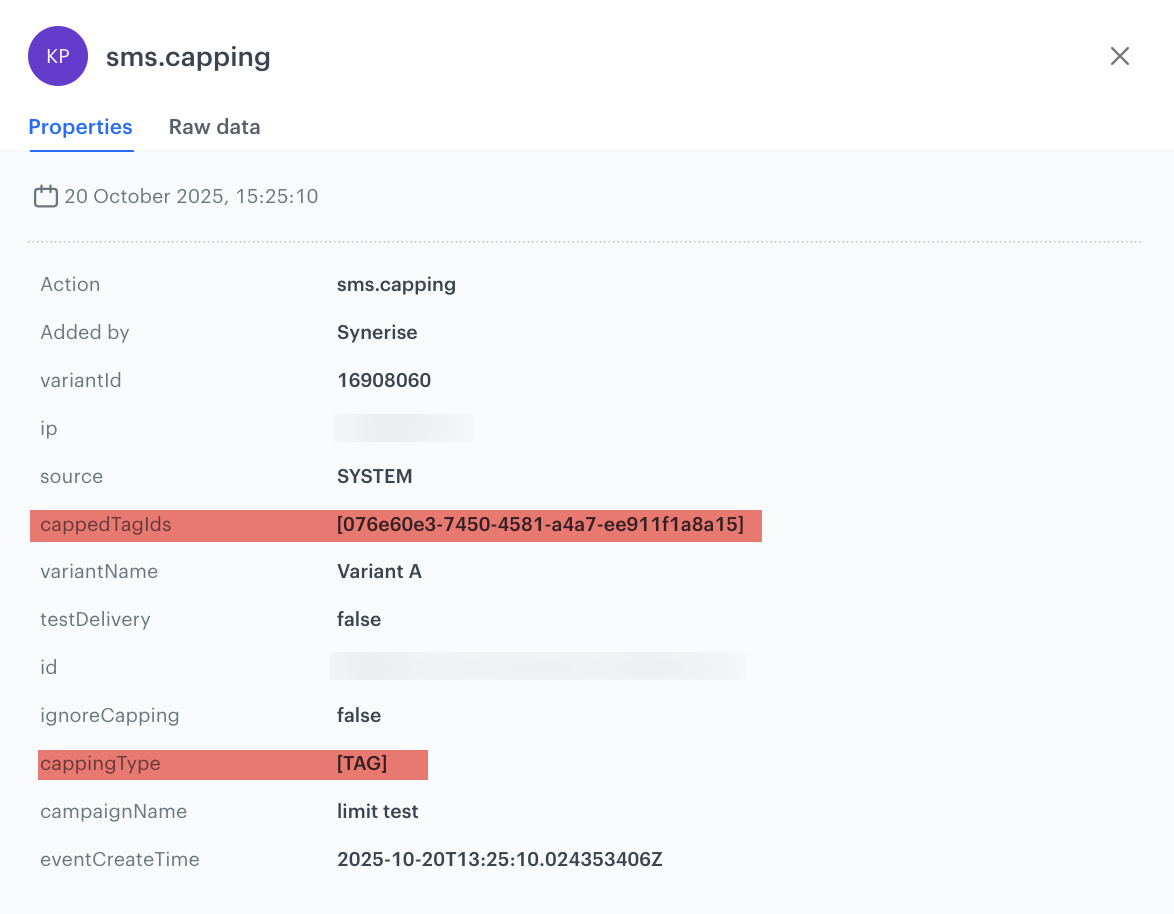Click the campaignName value limit test

377,811
